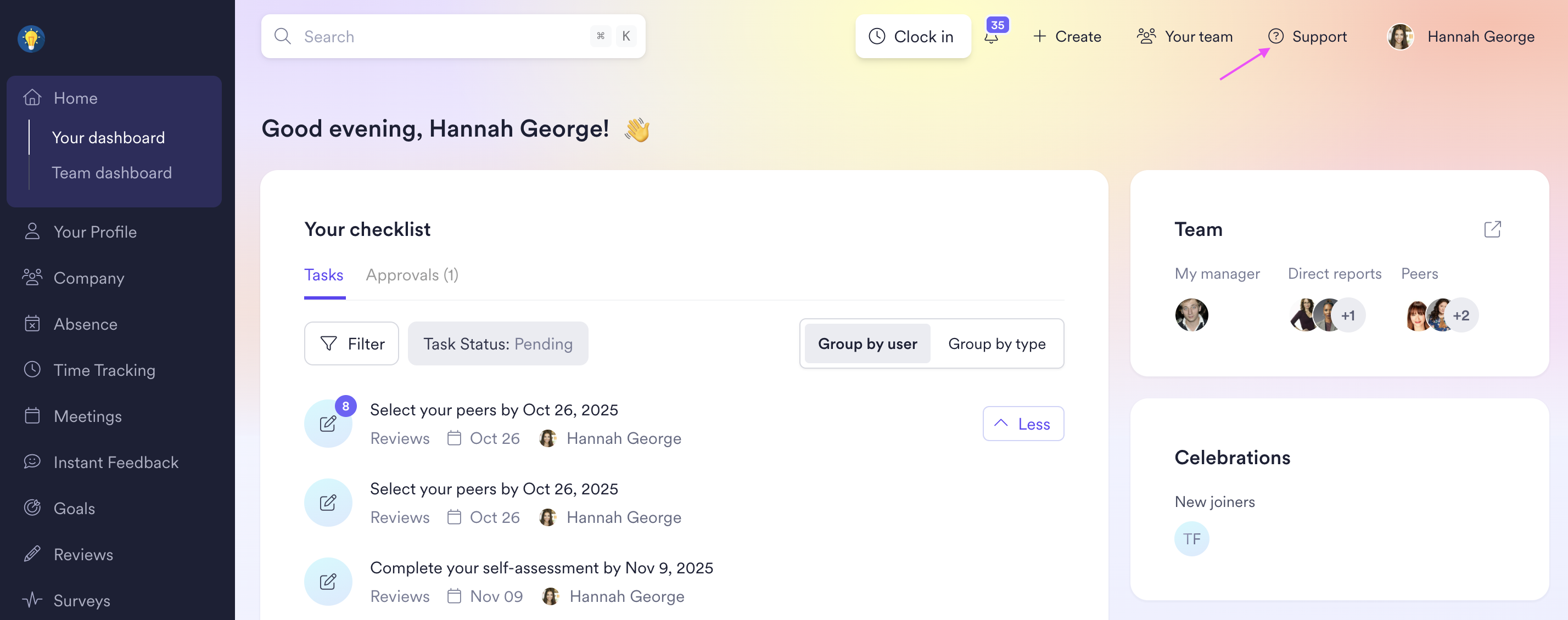Collapse peer tasks with Less button
Screen dimensions: 1568x620
click(x=1023, y=424)
